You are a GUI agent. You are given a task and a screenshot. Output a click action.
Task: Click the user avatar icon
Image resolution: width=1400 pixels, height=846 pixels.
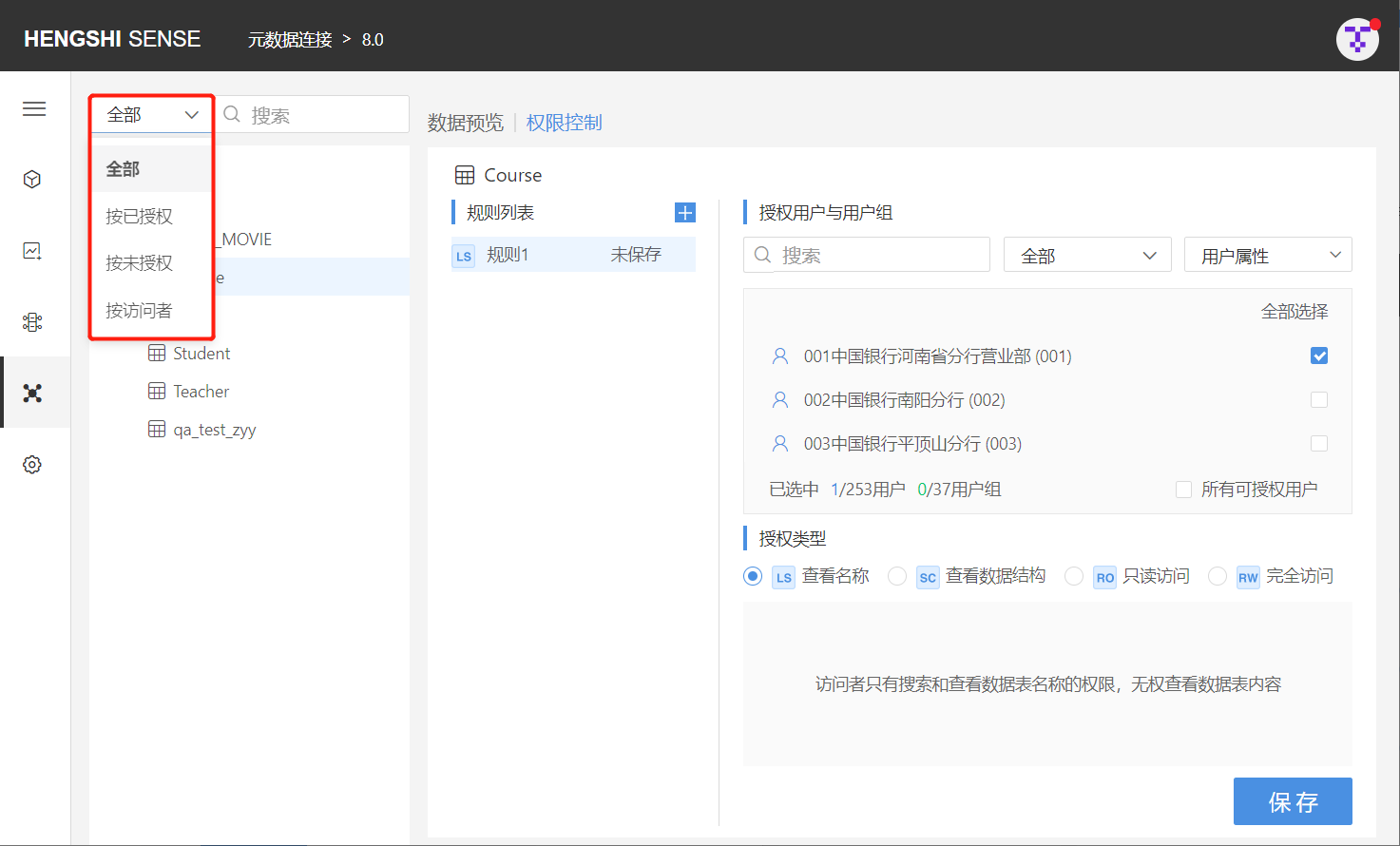(x=1357, y=39)
